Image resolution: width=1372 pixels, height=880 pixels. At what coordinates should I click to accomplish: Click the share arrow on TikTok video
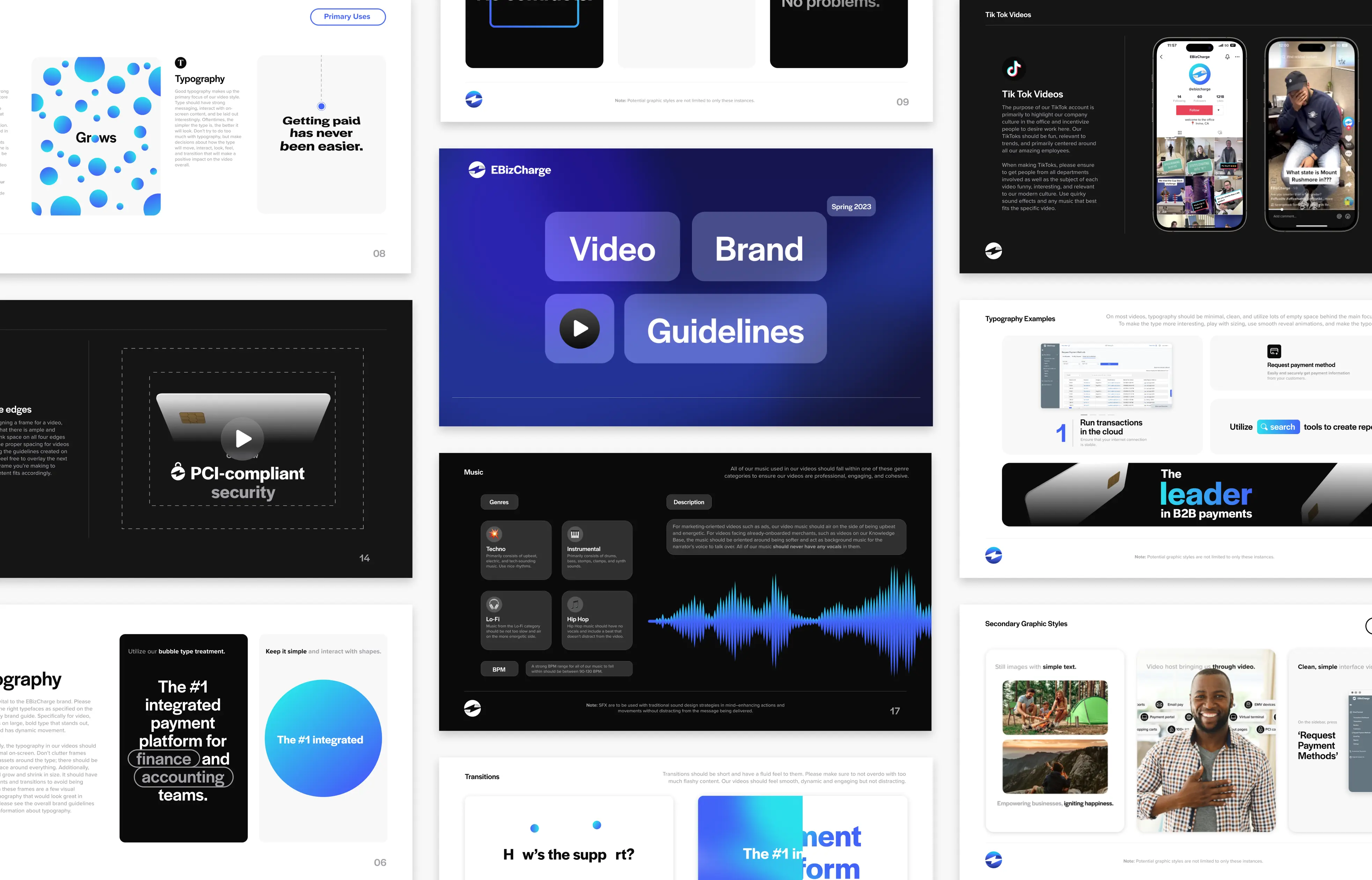tap(1349, 185)
